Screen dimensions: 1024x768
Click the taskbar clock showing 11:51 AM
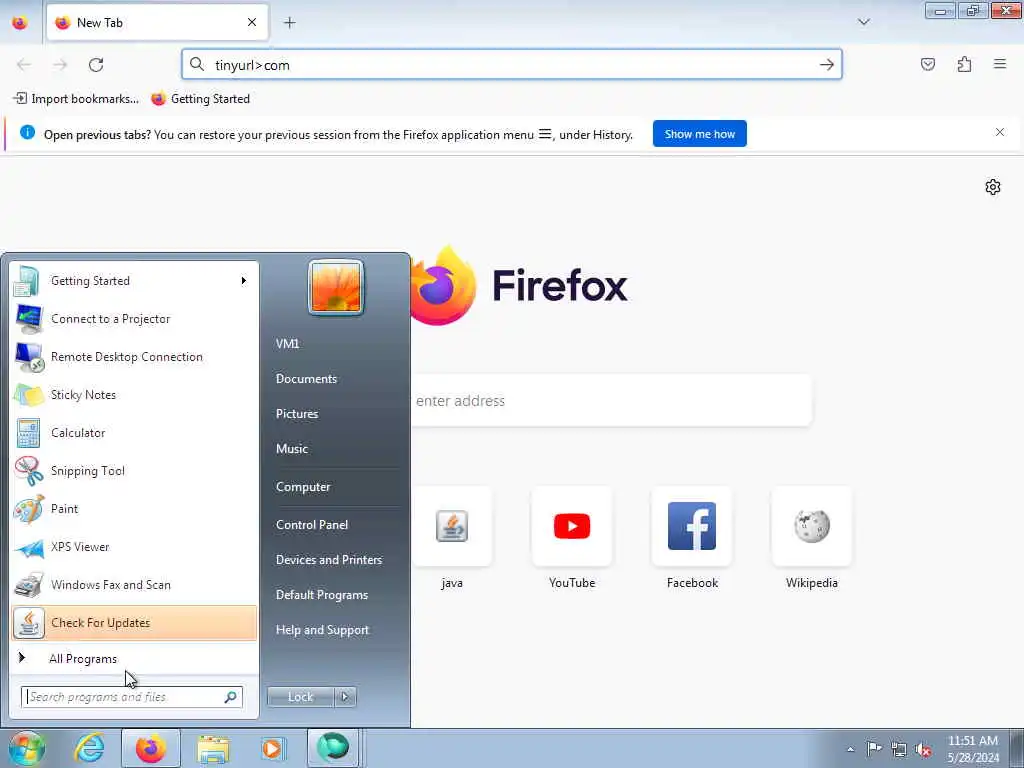coord(973,749)
